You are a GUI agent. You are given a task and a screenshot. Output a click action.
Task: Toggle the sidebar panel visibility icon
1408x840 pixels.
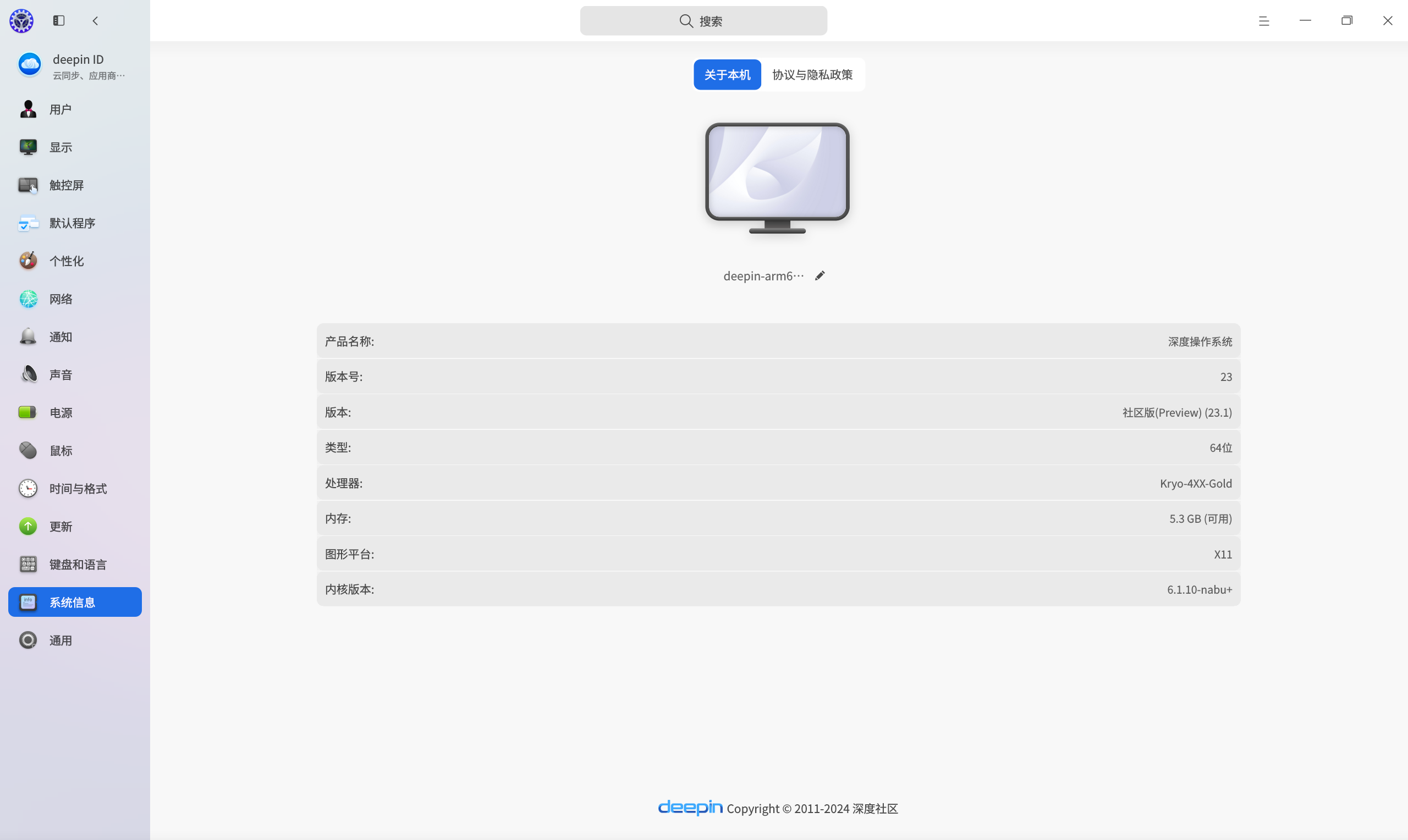click(x=59, y=21)
